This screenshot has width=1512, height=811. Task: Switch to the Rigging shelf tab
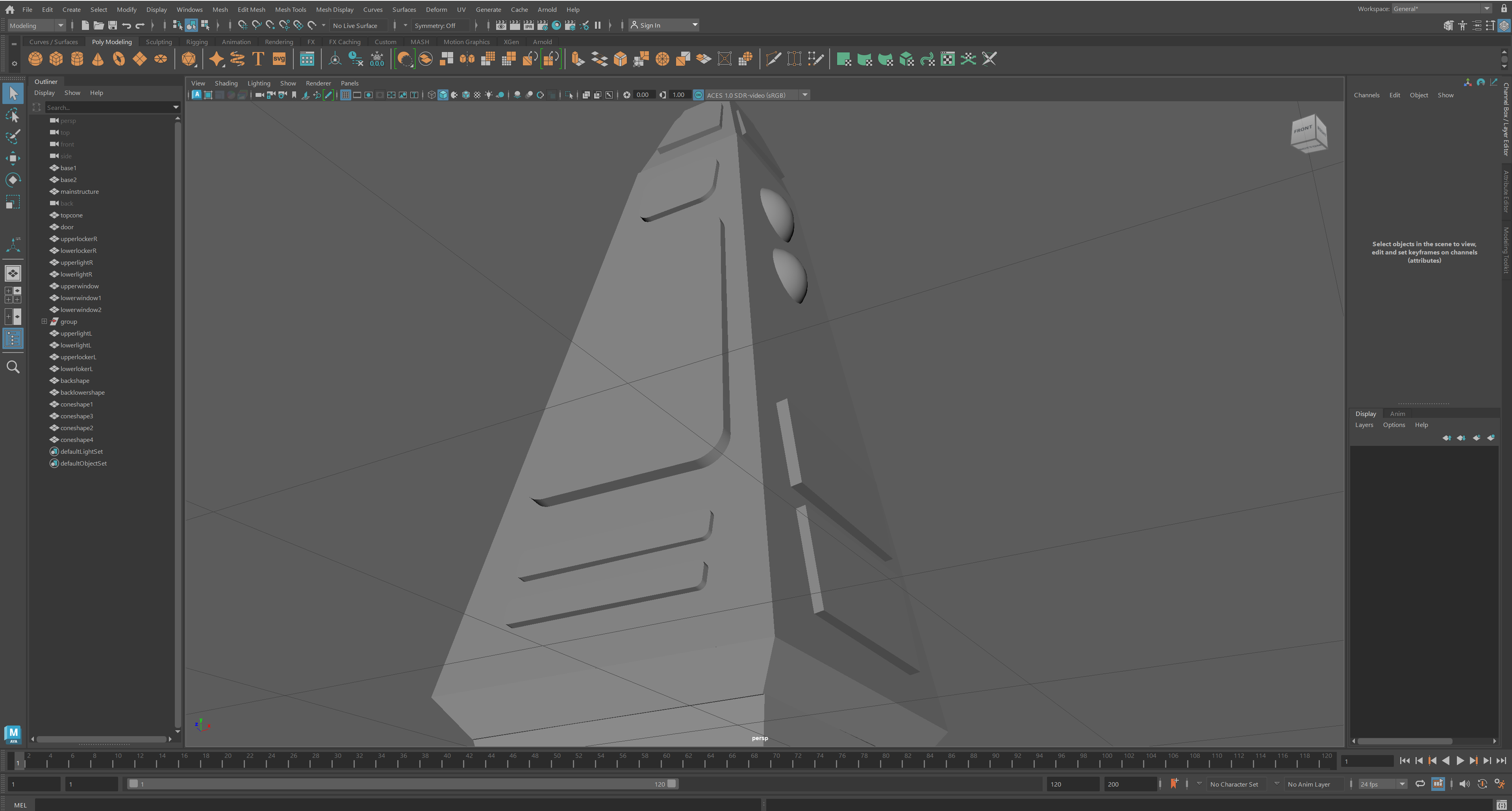(x=196, y=42)
